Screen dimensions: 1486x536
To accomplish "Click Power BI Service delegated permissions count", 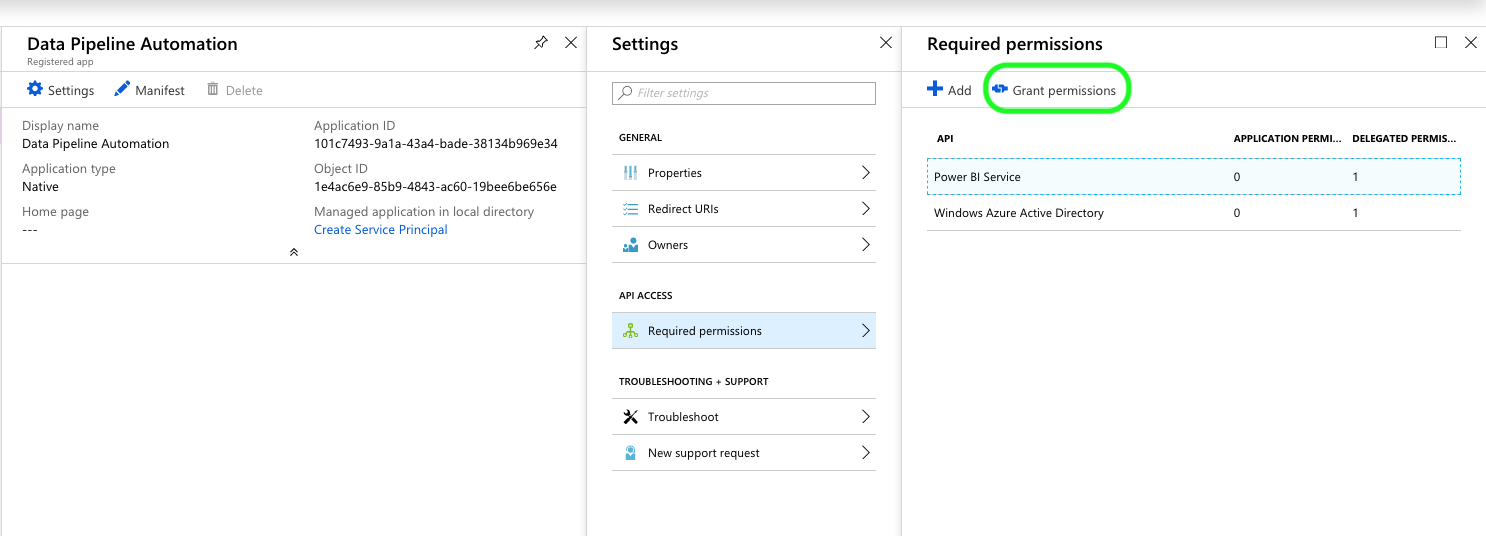I will point(1356,177).
